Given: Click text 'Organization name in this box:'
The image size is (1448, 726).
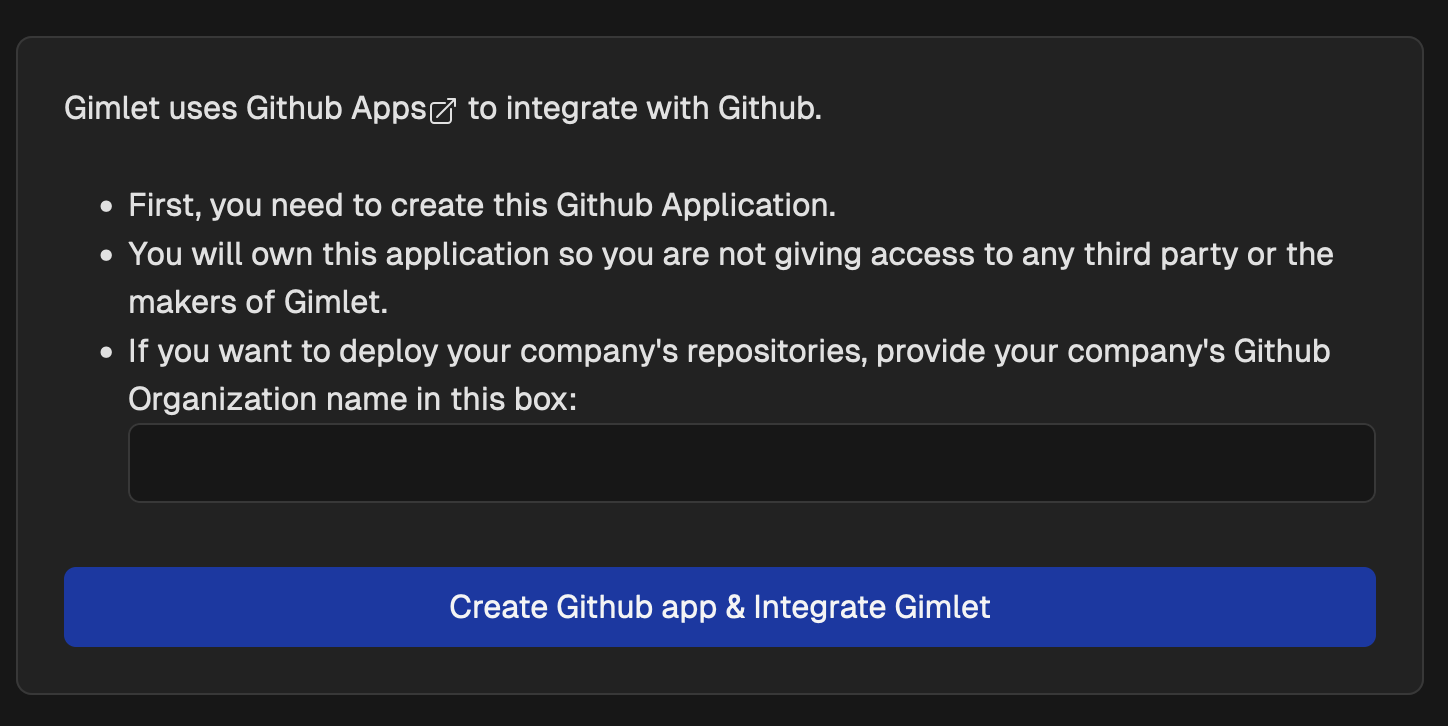Looking at the screenshot, I should click(x=353, y=400).
